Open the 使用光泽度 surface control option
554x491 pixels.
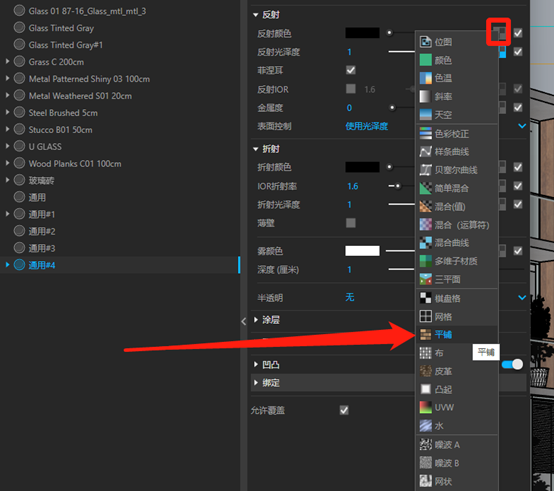click(367, 126)
